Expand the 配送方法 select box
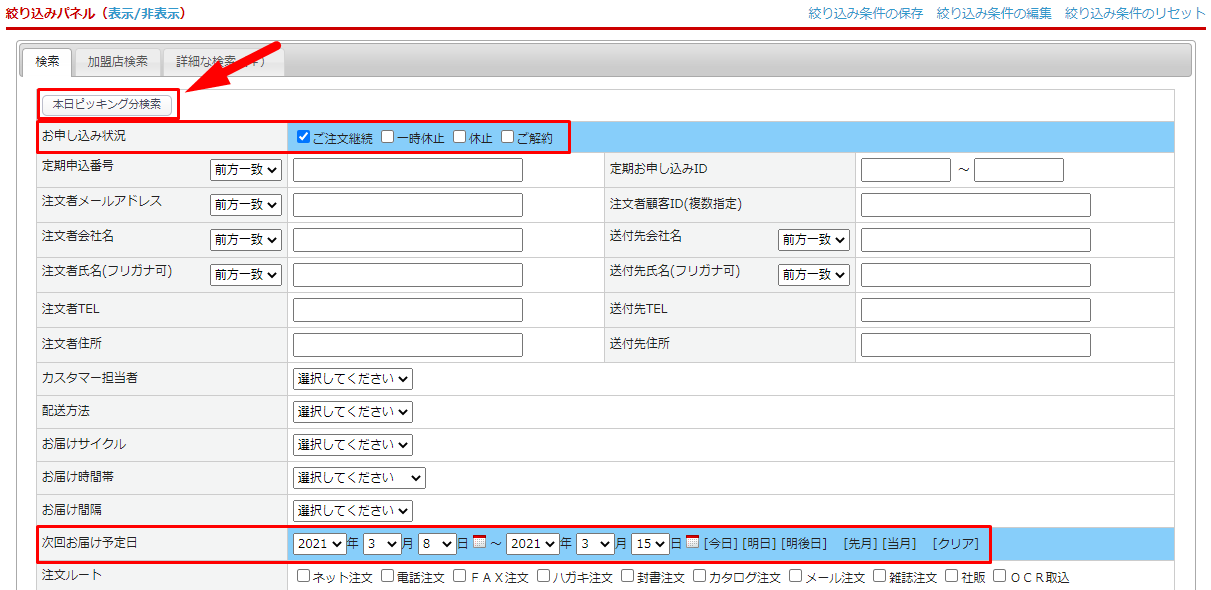Screen dimensions: 1211x590 [352, 411]
